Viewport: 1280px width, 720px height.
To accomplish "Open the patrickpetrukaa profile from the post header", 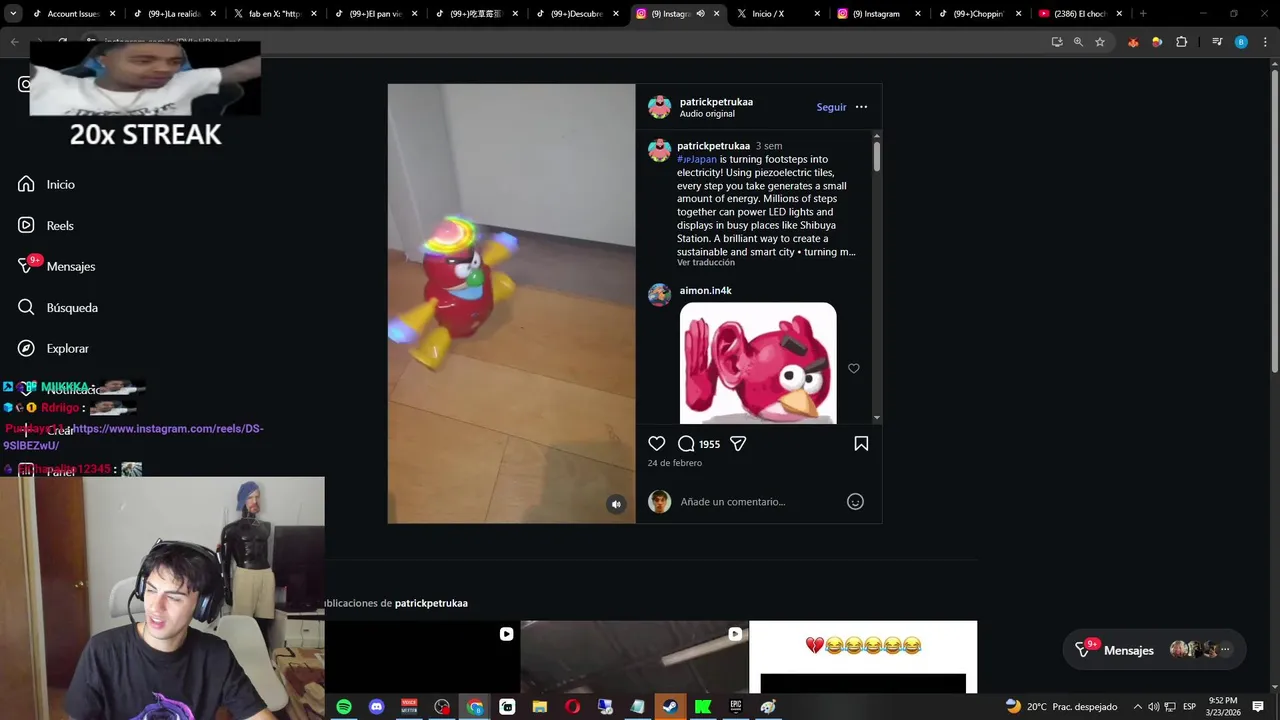I will (716, 102).
